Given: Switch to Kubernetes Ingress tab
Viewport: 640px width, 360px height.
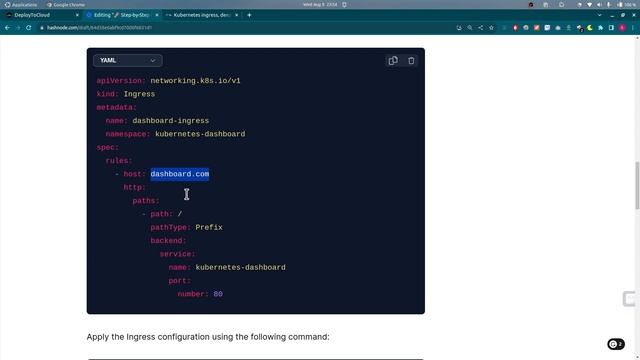Looking at the screenshot, I should [201, 15].
